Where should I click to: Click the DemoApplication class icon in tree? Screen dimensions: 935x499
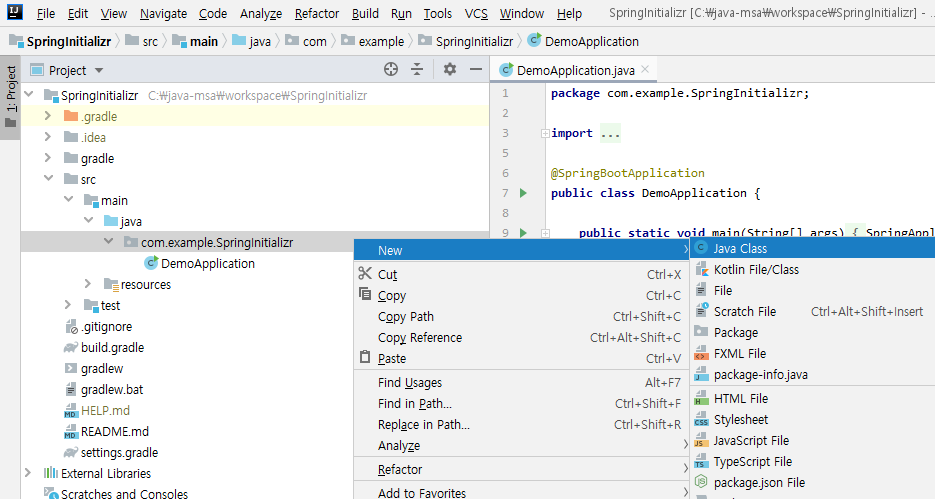pos(151,263)
